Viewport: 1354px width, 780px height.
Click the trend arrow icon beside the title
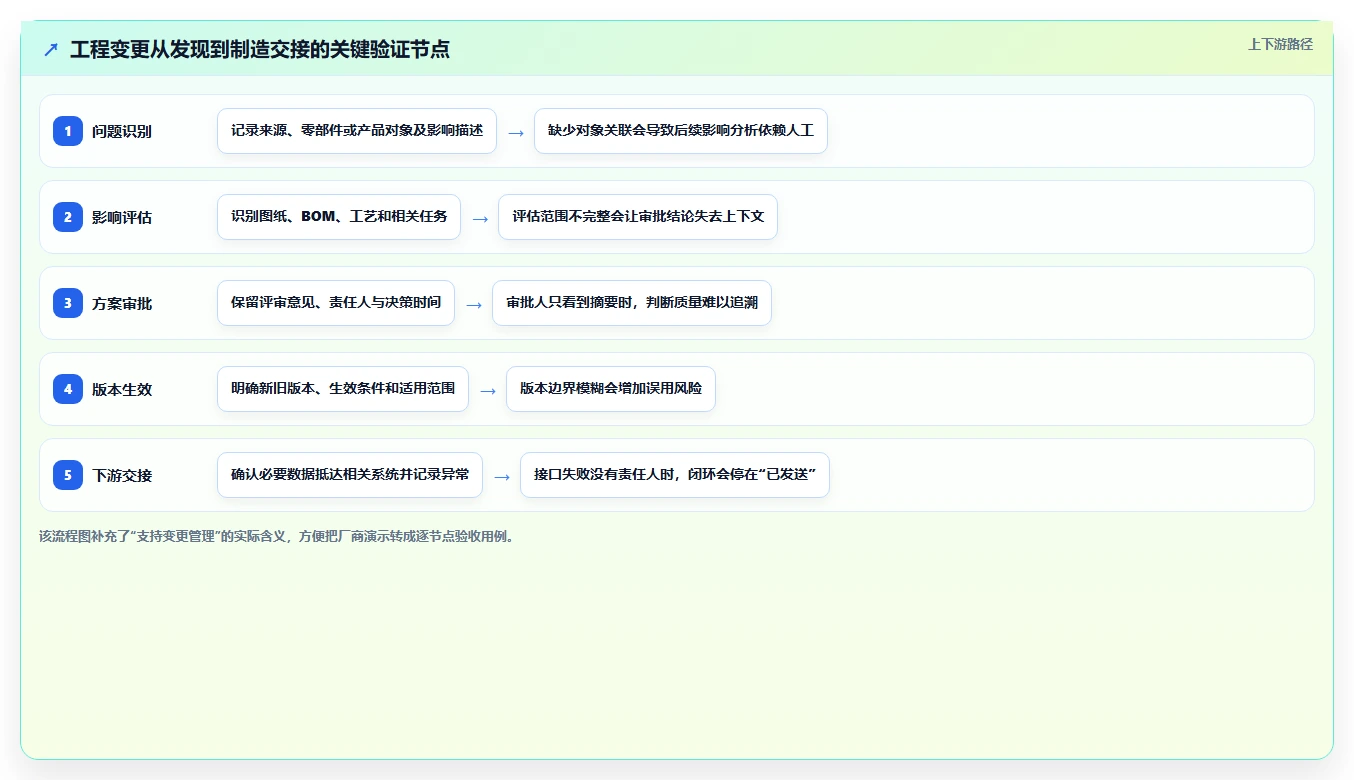(x=51, y=49)
